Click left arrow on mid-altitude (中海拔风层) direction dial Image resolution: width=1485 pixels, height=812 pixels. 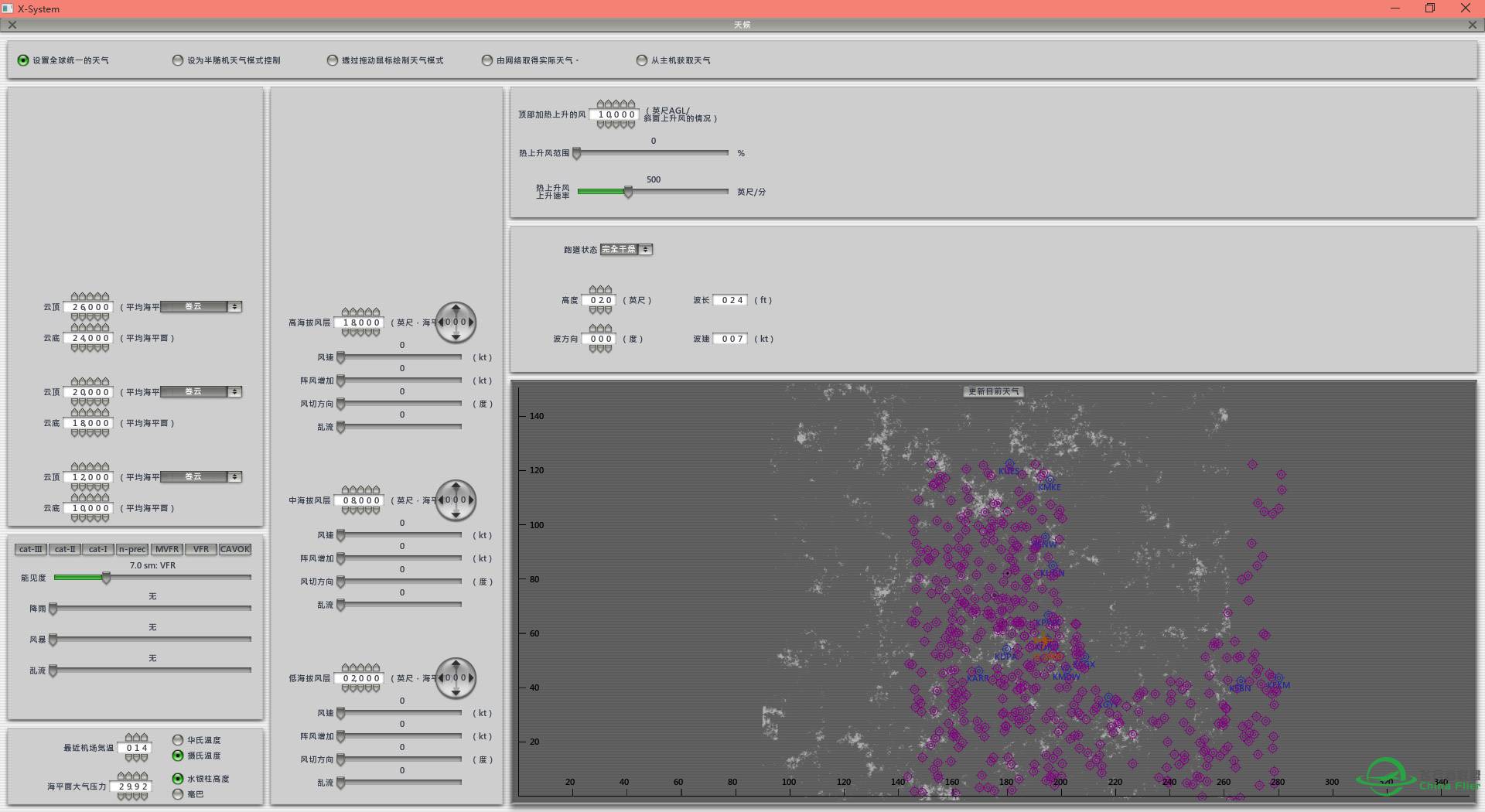[441, 500]
